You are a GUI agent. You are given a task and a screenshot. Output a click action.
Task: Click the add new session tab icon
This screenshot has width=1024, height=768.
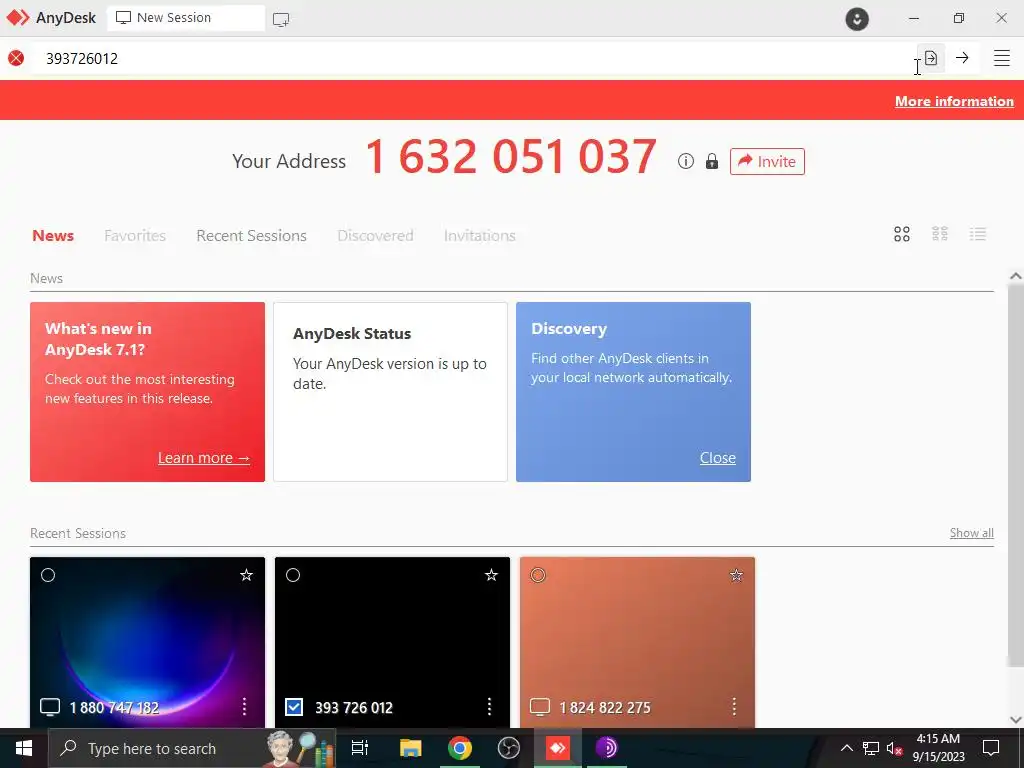(x=281, y=20)
